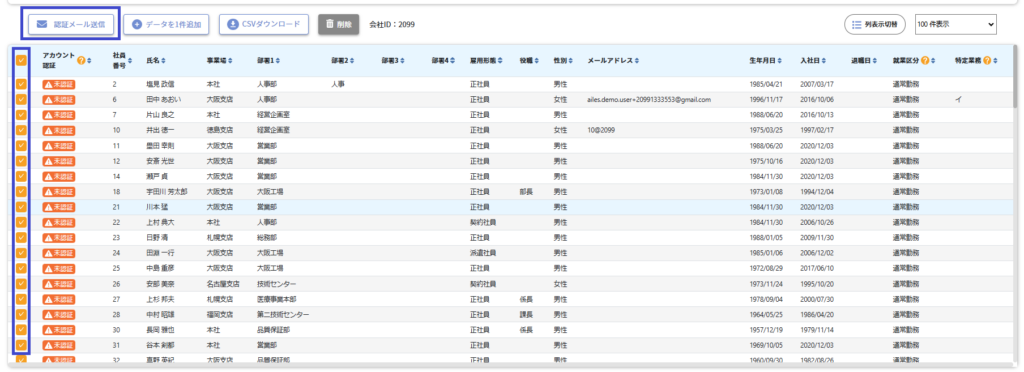Sort using the 部署3 arrows
The image size is (1024, 372).
[402, 61]
